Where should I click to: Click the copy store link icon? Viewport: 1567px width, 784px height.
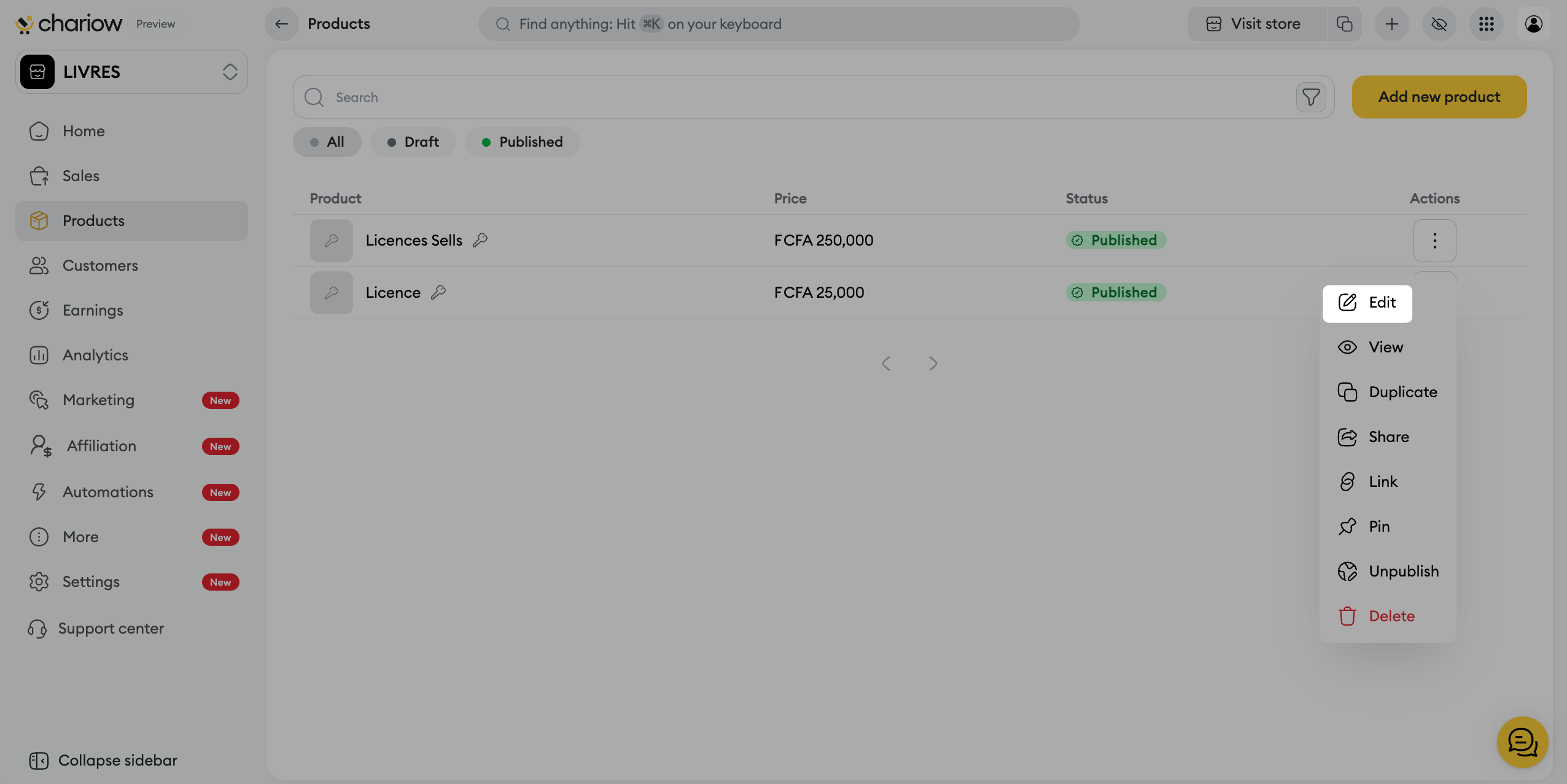coord(1344,24)
